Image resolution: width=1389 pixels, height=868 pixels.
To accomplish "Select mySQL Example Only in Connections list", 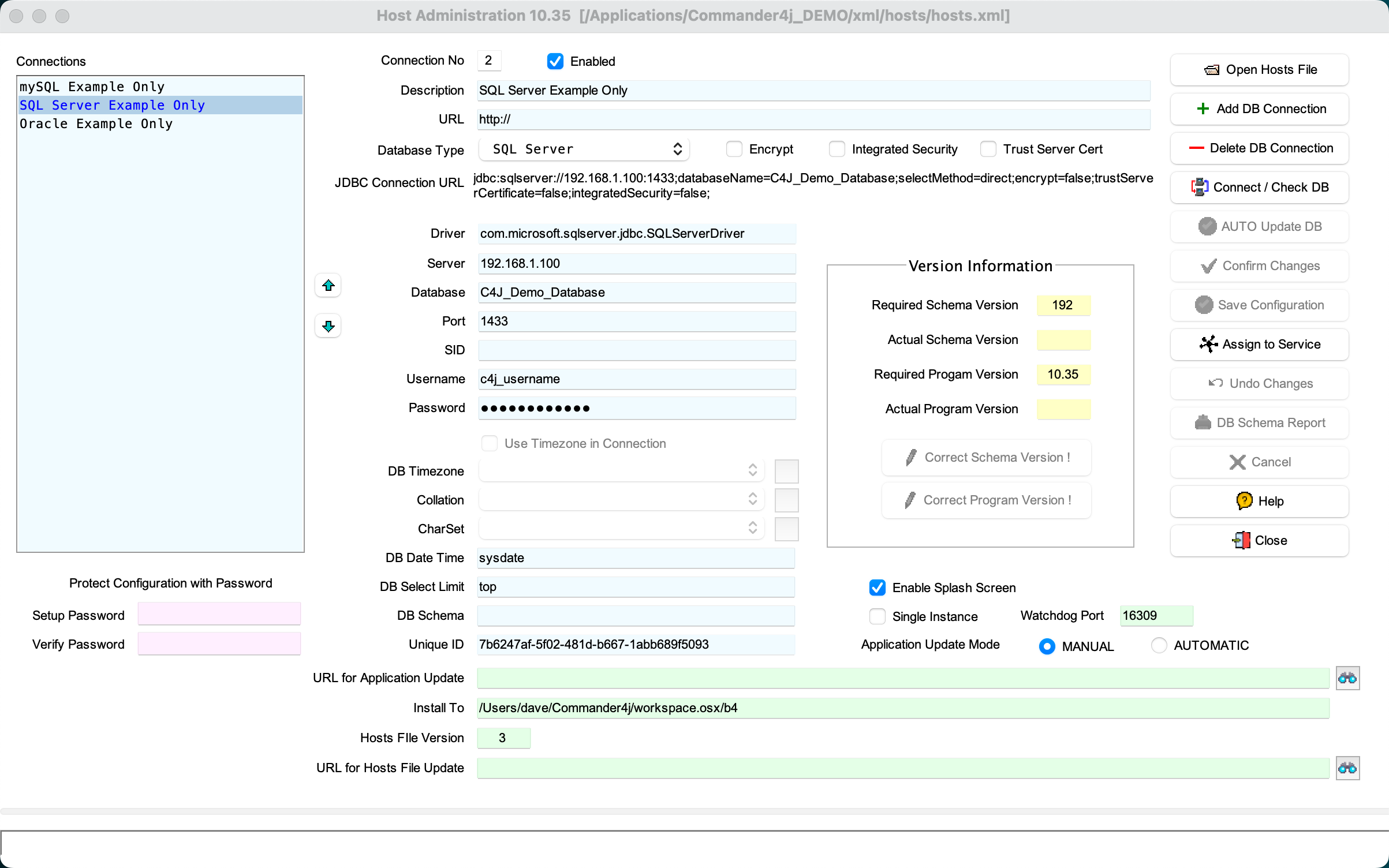I will [92, 87].
